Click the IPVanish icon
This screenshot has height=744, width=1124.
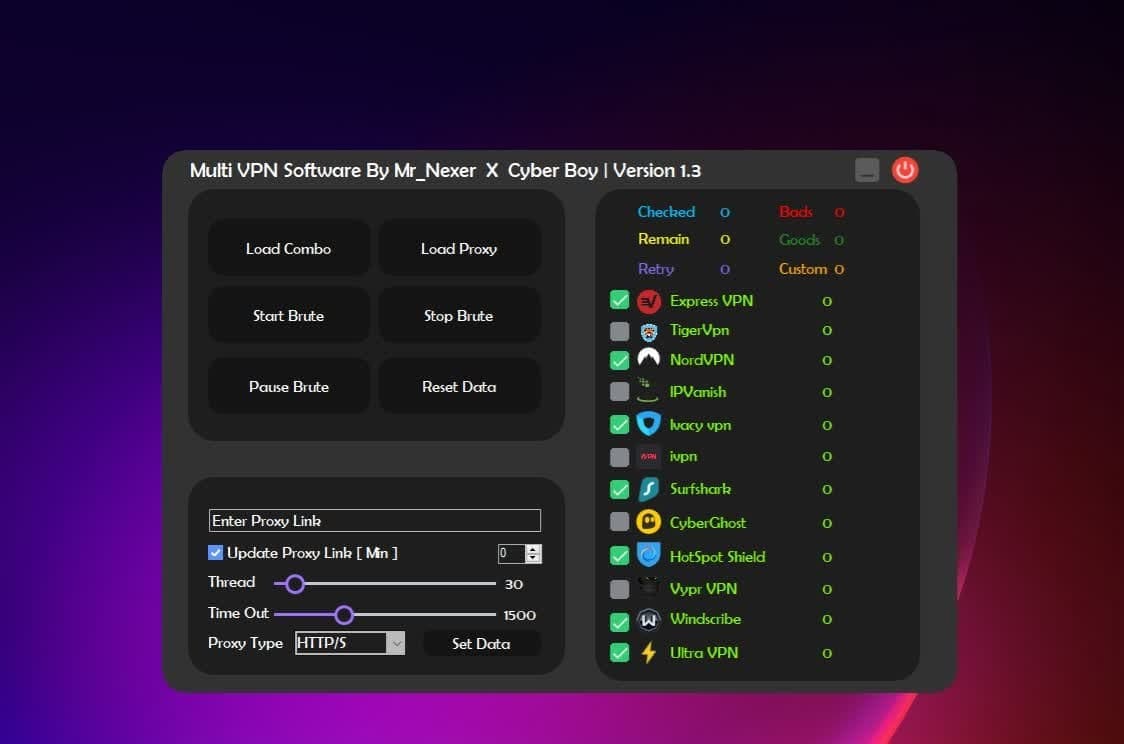click(x=648, y=391)
